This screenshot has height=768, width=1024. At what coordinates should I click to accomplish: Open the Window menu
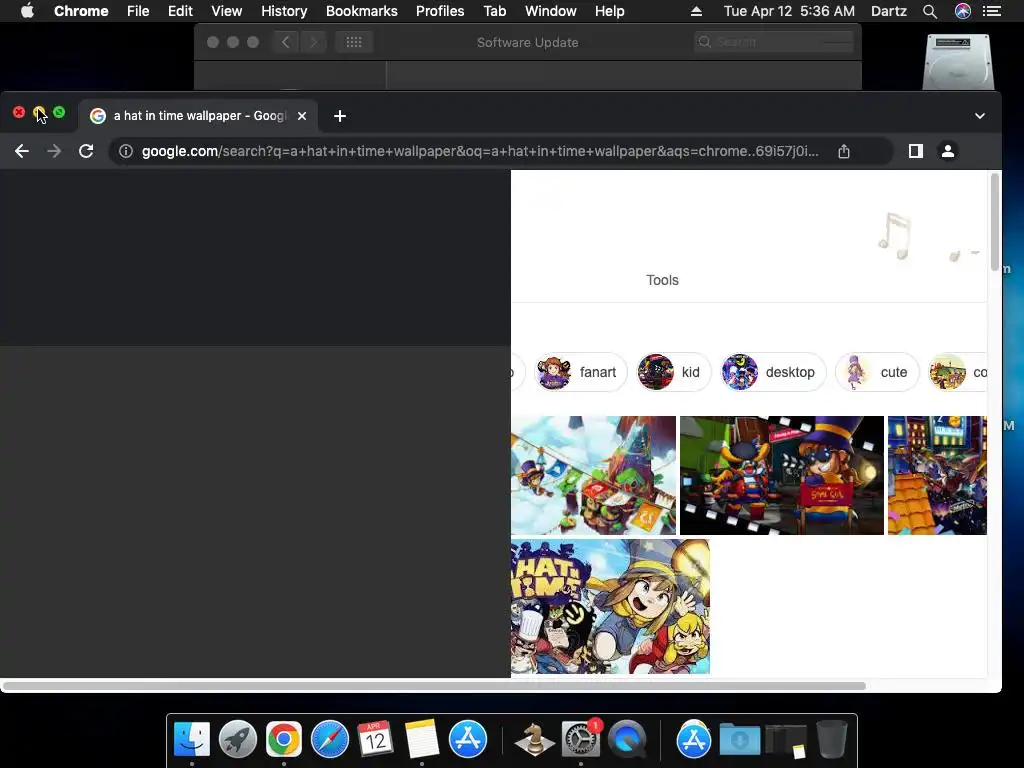click(551, 11)
